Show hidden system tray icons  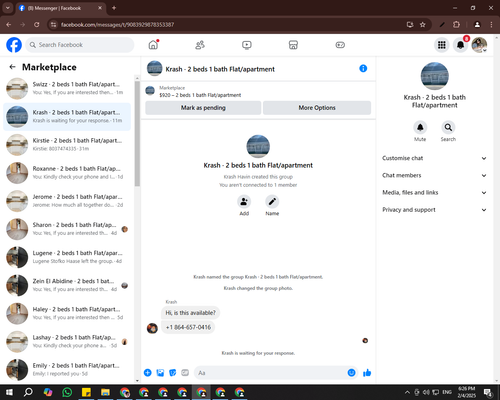click(x=407, y=392)
